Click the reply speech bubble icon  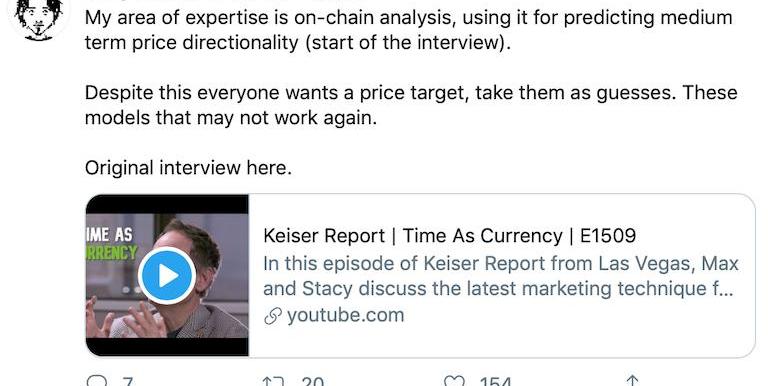click(x=96, y=381)
